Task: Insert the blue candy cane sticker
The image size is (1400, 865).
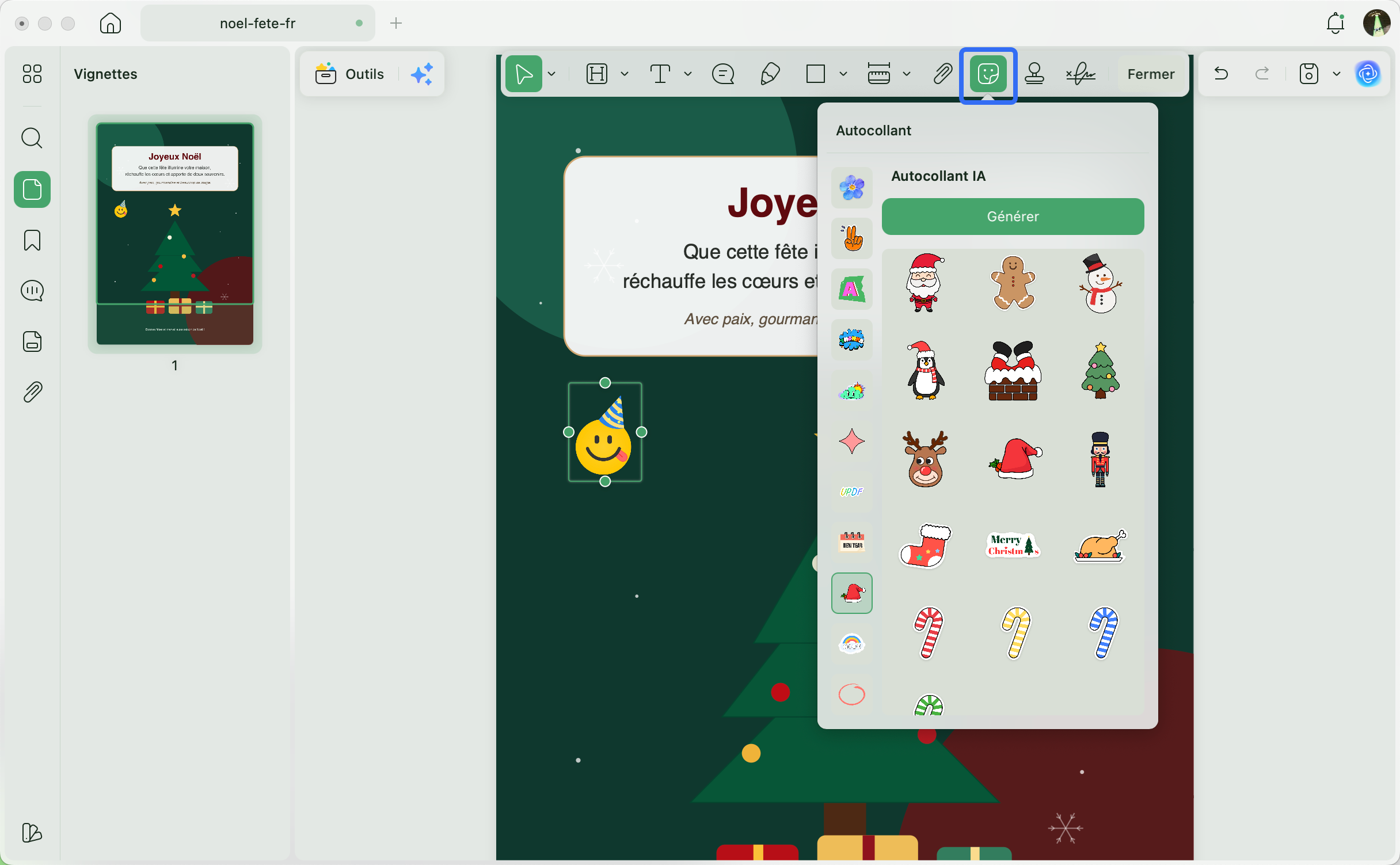Action: (1102, 633)
